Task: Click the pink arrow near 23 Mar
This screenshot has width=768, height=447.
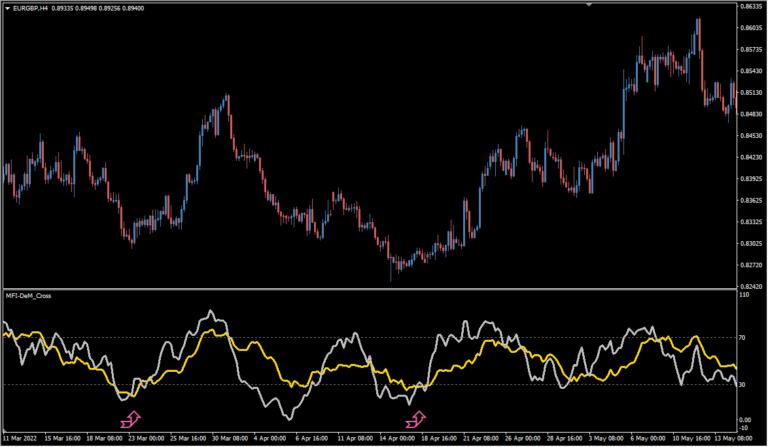Action: (132, 415)
